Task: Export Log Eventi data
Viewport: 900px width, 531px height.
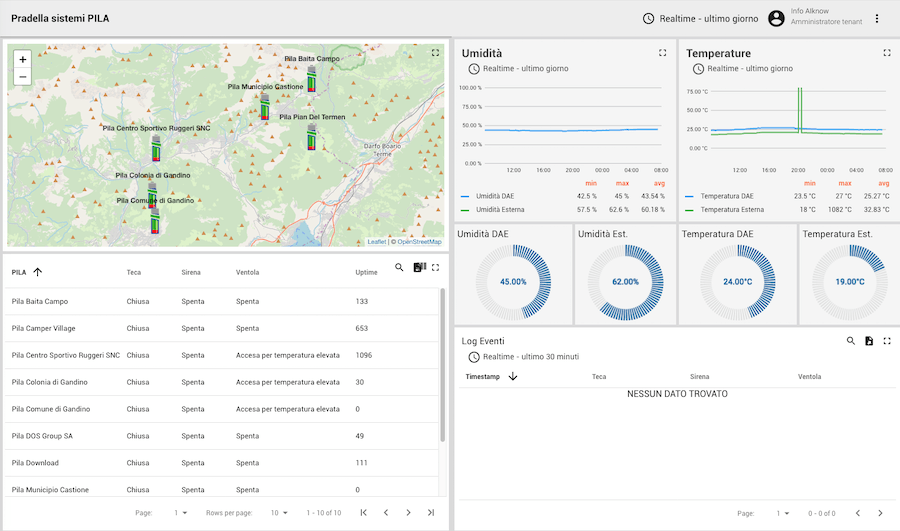Action: (x=869, y=341)
